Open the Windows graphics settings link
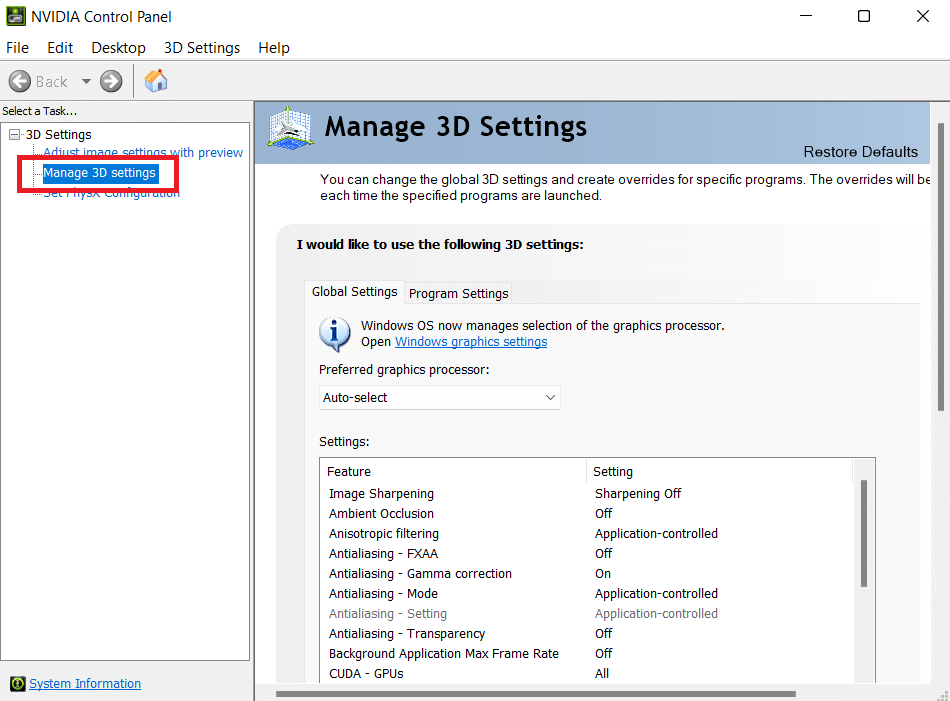This screenshot has width=950, height=701. 471,342
